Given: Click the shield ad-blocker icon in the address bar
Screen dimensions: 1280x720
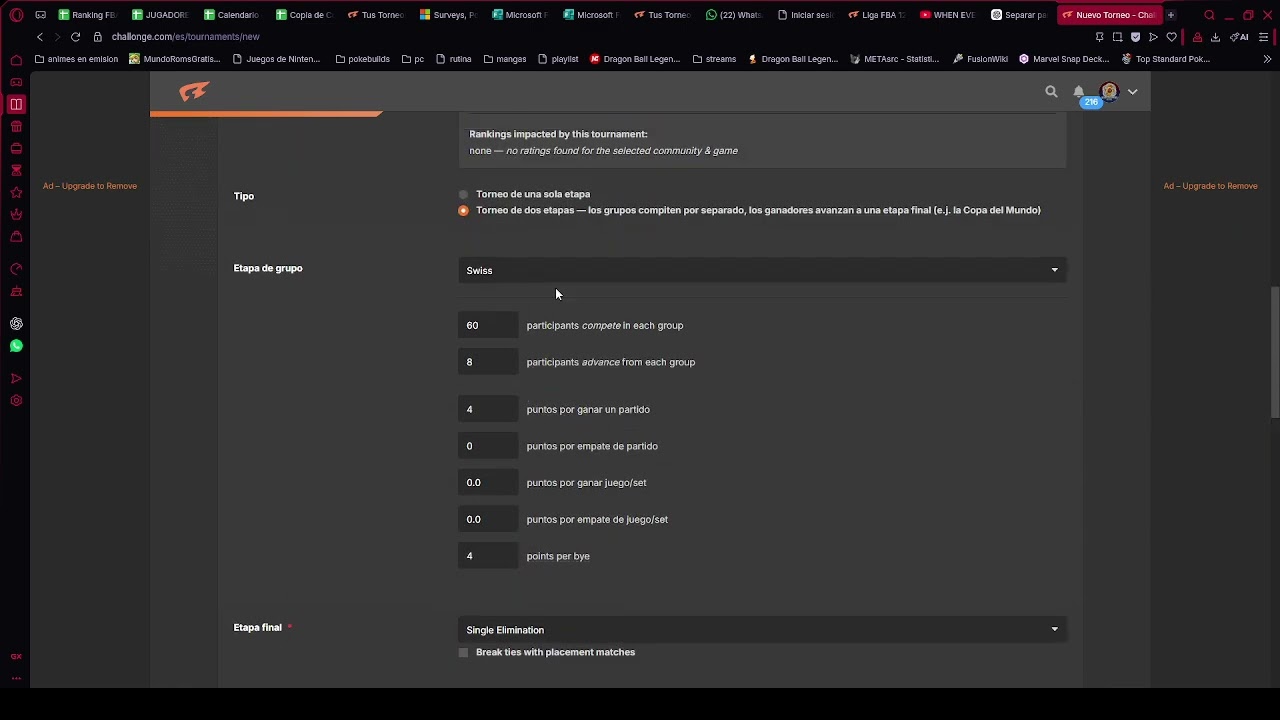Looking at the screenshot, I should pyautogui.click(x=1135, y=37).
